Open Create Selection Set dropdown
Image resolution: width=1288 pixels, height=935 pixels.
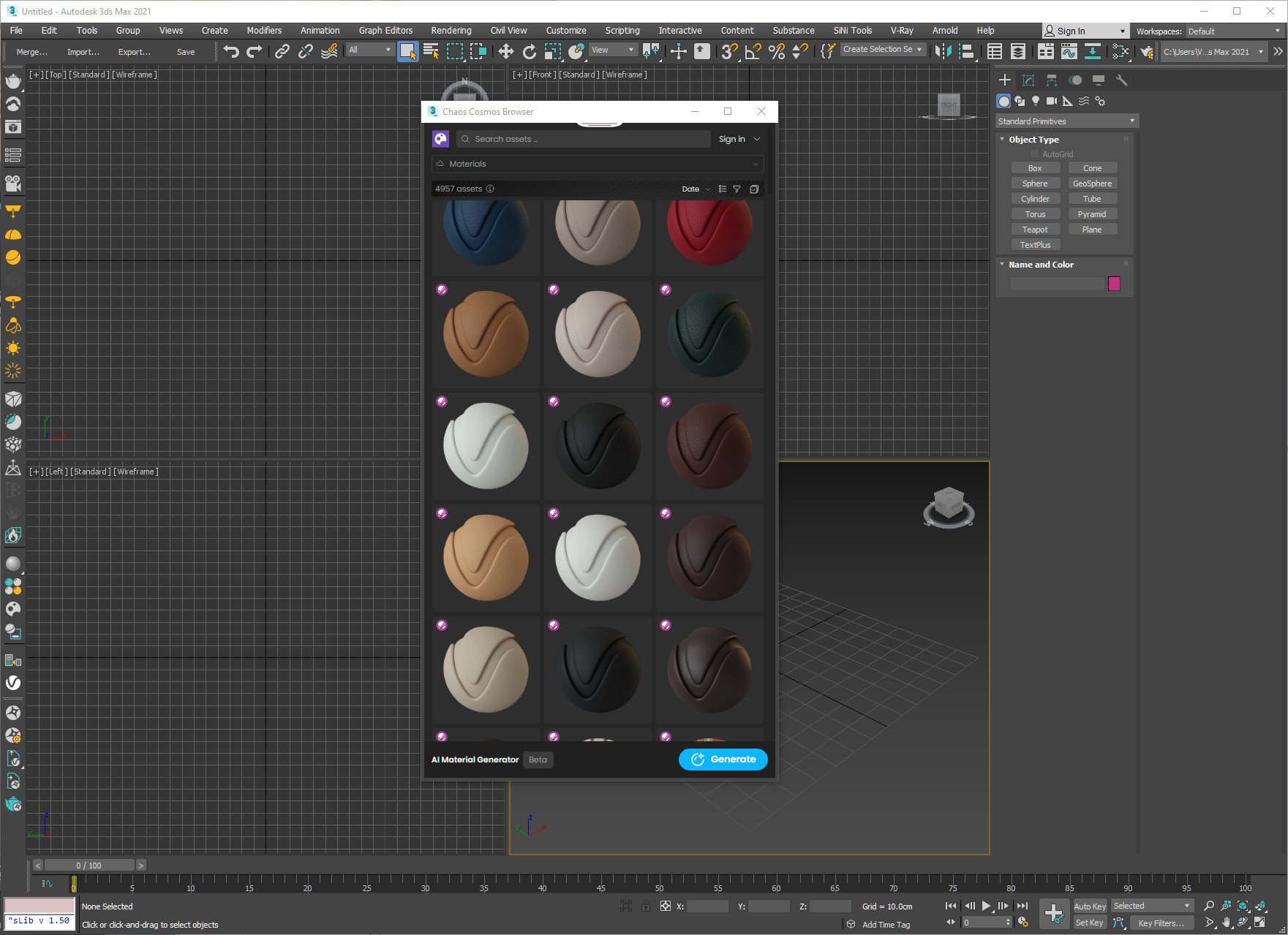click(x=883, y=50)
